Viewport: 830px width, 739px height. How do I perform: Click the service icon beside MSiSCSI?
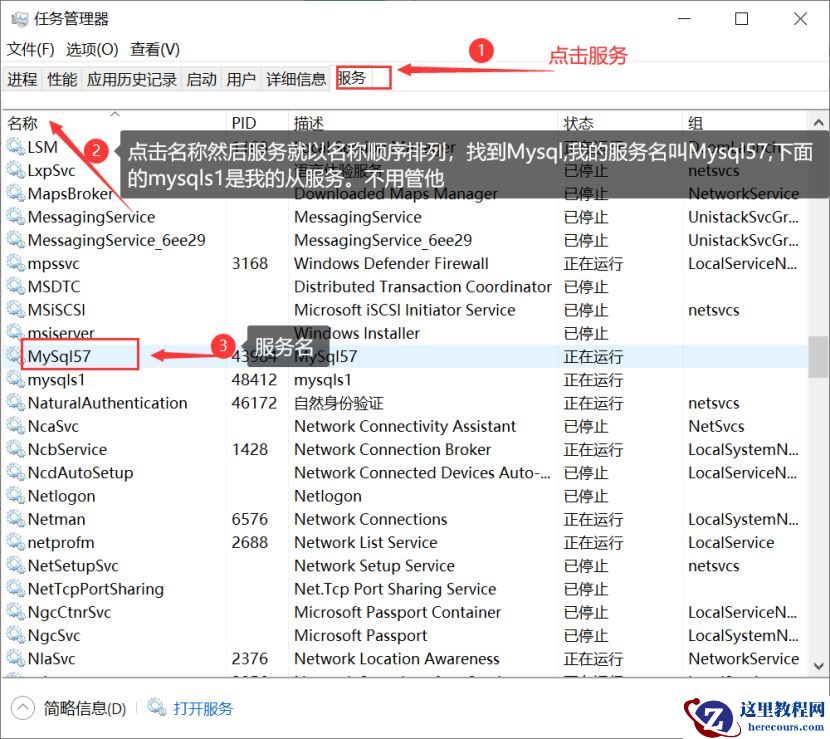pyautogui.click(x=15, y=310)
